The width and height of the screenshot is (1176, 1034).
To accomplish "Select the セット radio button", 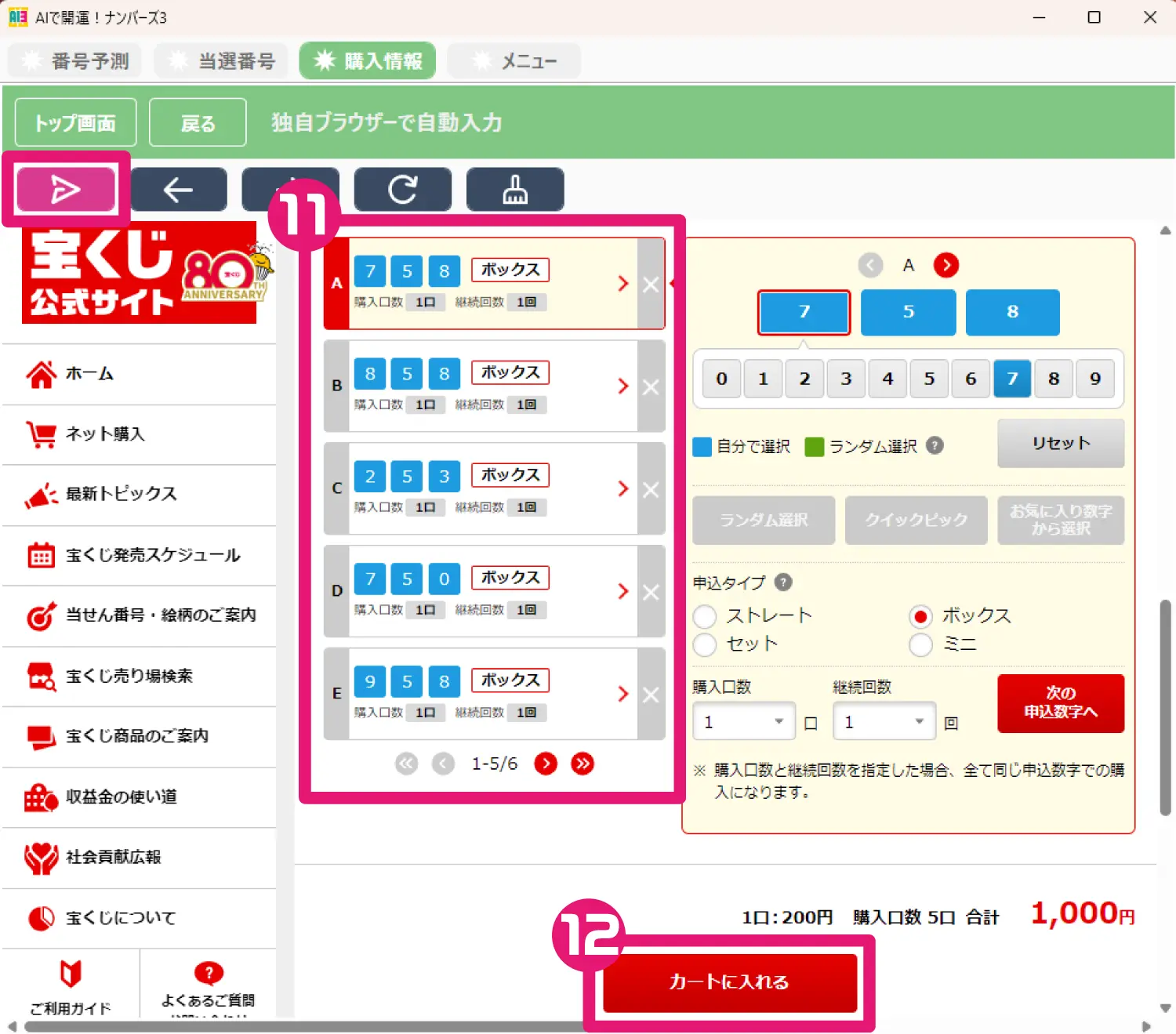I will pos(704,644).
